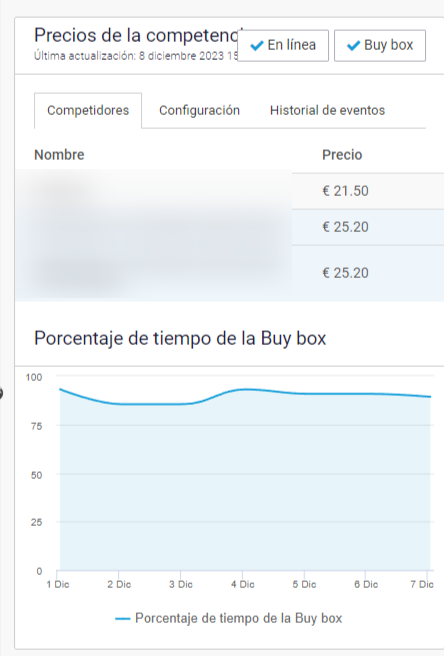The image size is (444, 656).
Task: Click the 1 Dic point on chart axis
Action: [58, 584]
